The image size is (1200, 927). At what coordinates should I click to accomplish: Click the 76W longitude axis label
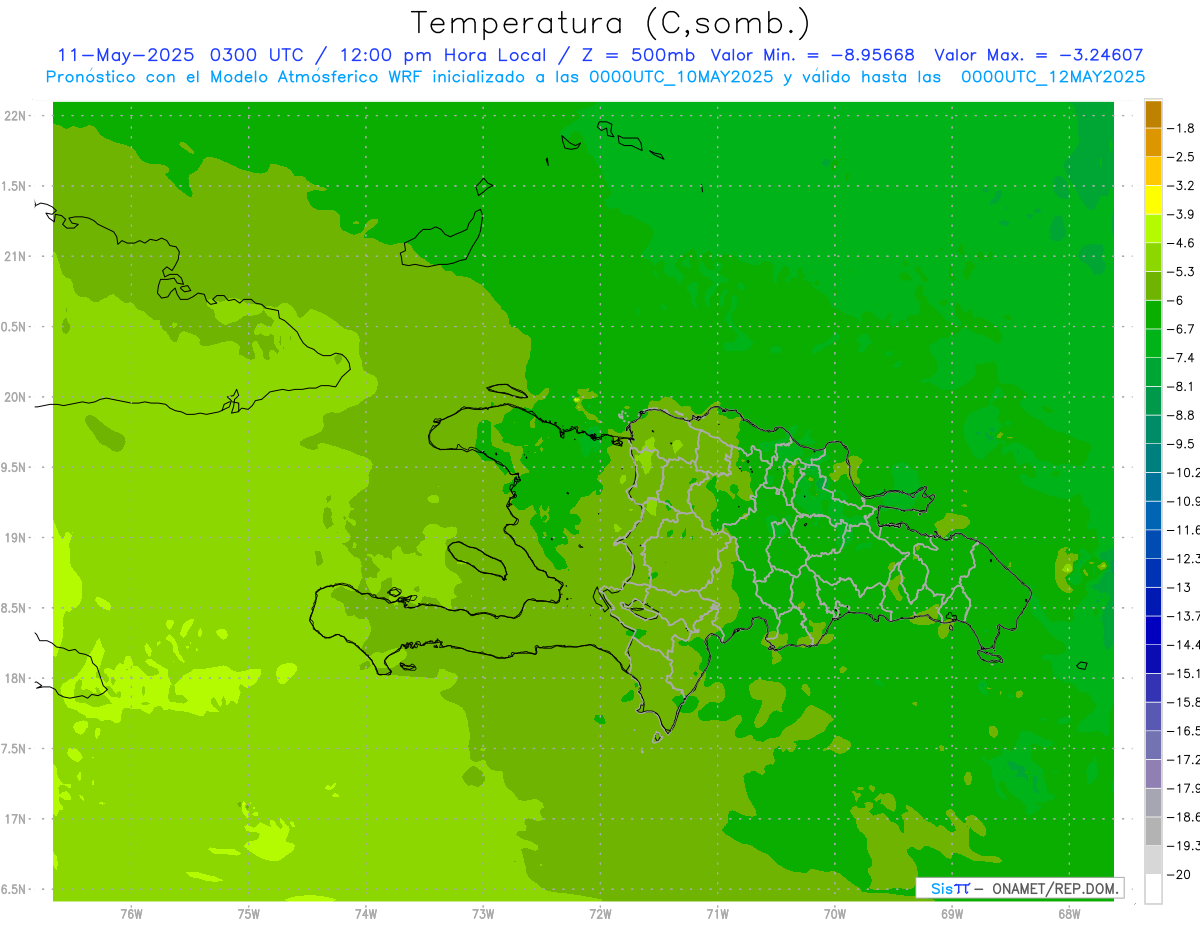pos(131,914)
